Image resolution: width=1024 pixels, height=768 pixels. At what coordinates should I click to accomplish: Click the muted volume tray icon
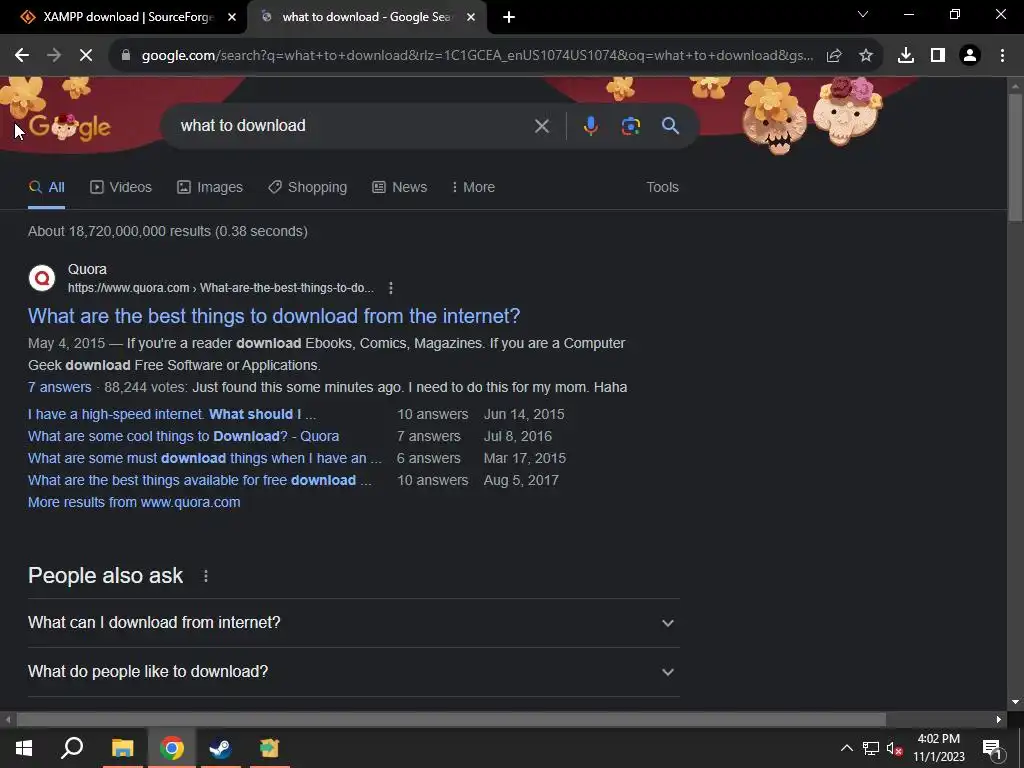click(x=894, y=748)
